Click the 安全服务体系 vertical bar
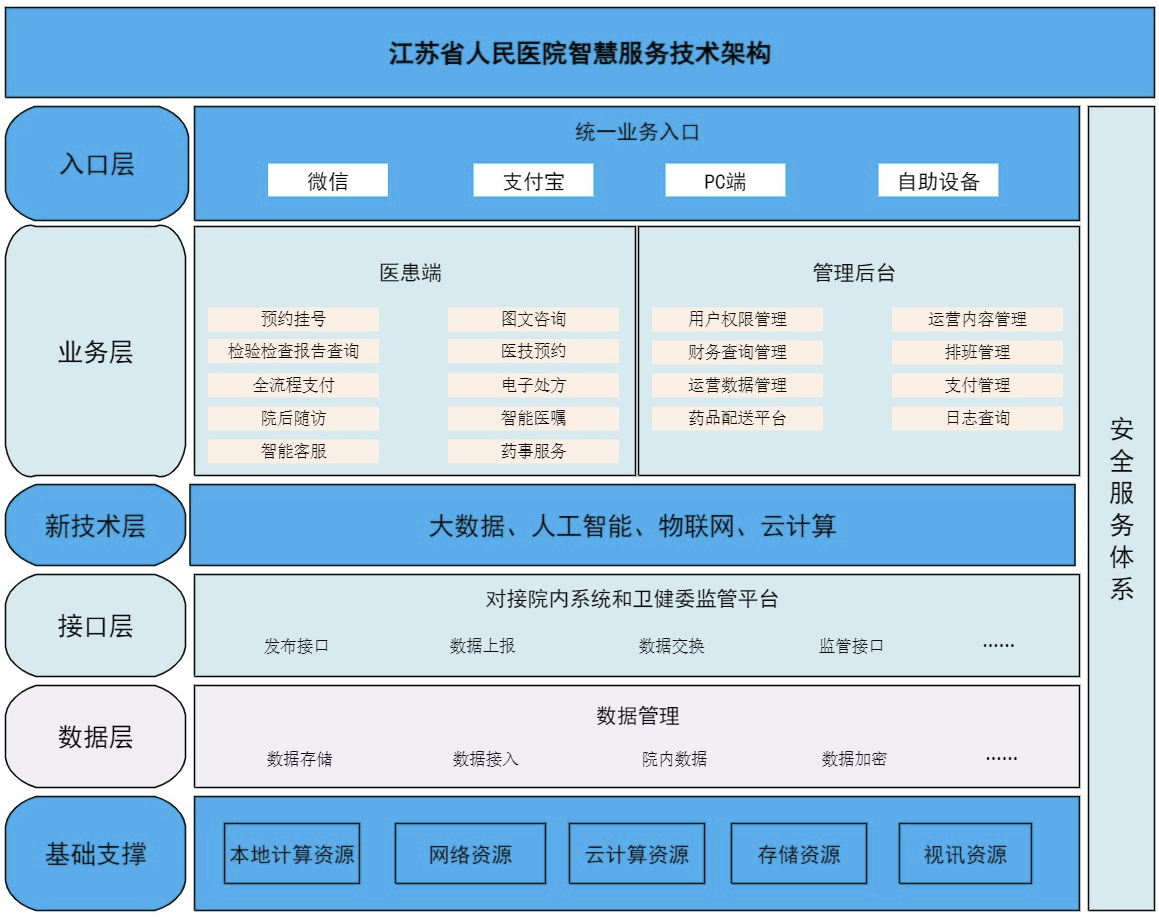1159x917 pixels. (1121, 508)
